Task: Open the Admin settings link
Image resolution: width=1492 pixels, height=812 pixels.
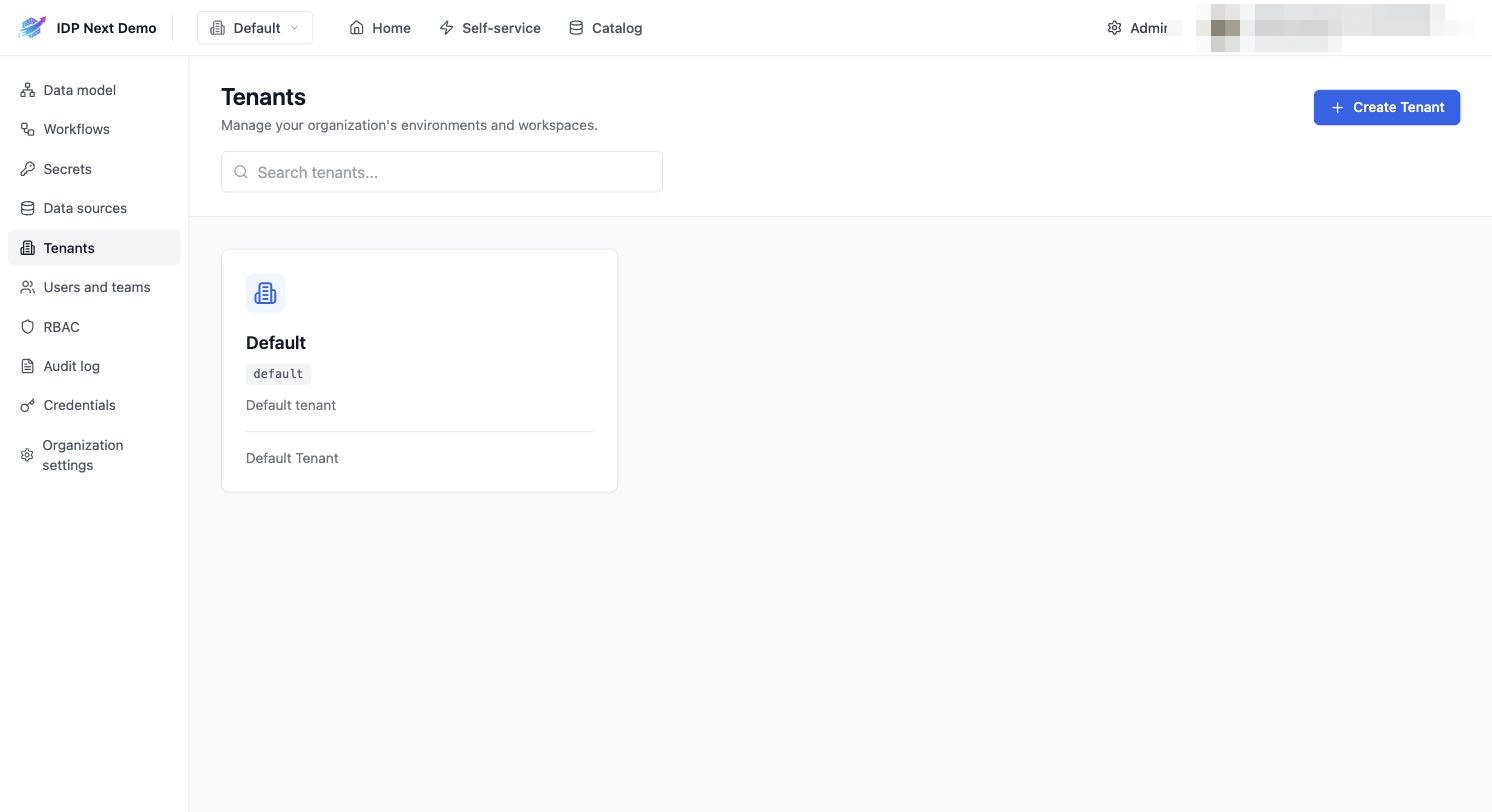Action: click(1138, 28)
